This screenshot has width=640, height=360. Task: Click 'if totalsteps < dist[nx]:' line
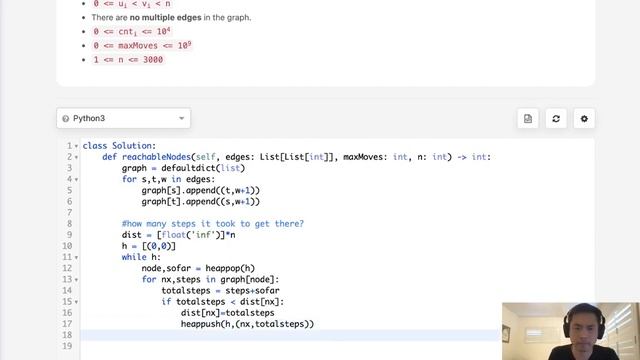coord(222,302)
